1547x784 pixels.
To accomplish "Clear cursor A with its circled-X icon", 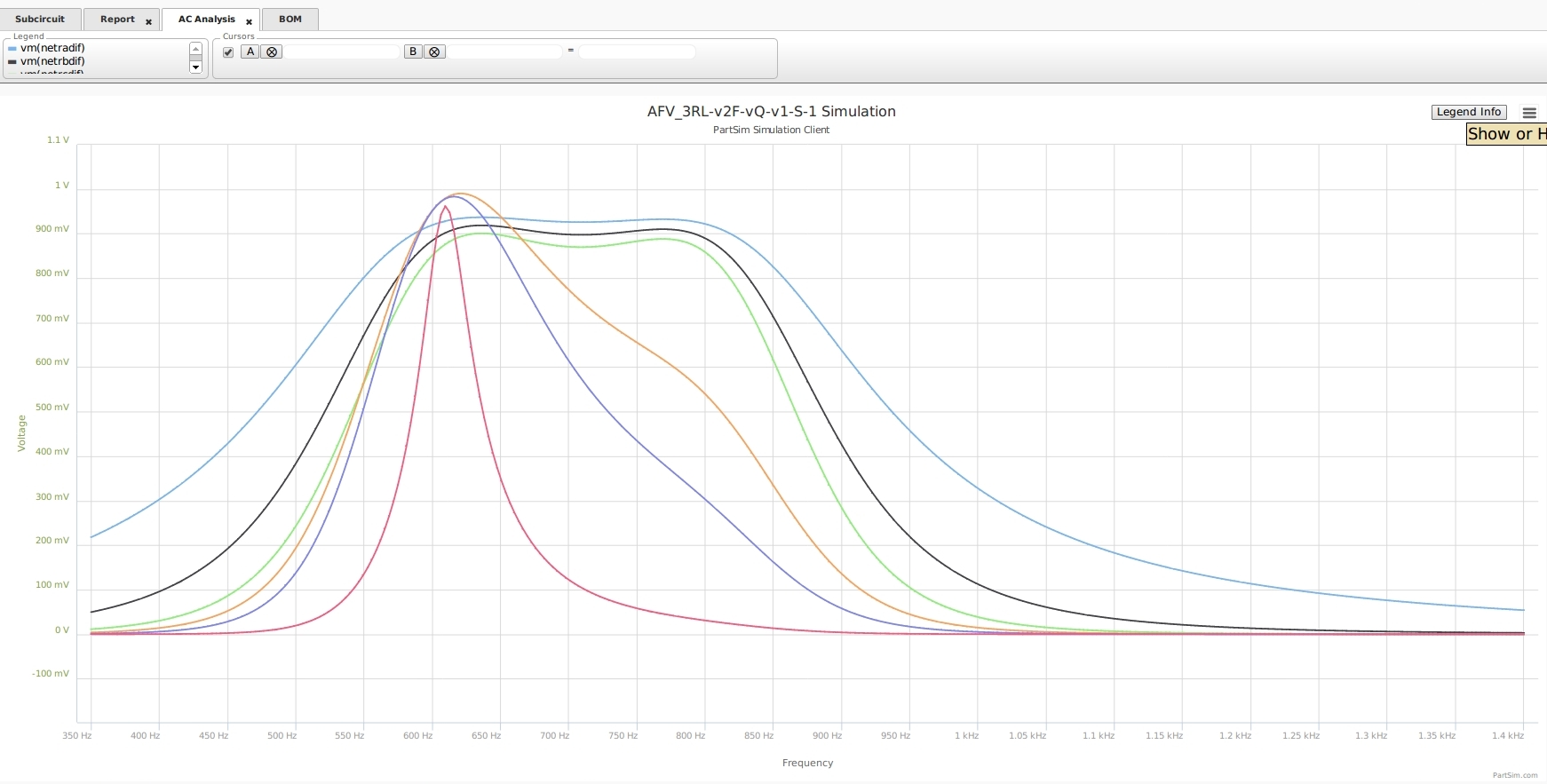I will [x=272, y=52].
